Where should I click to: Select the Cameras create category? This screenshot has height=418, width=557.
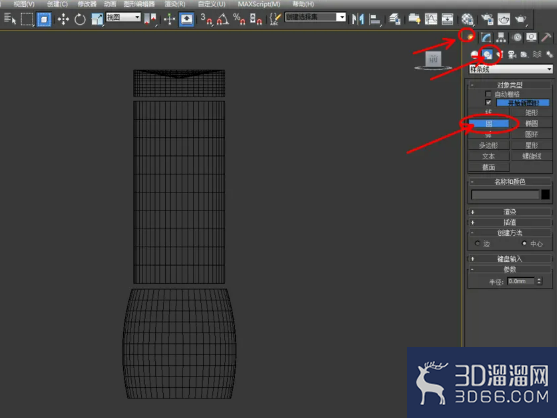(512, 54)
